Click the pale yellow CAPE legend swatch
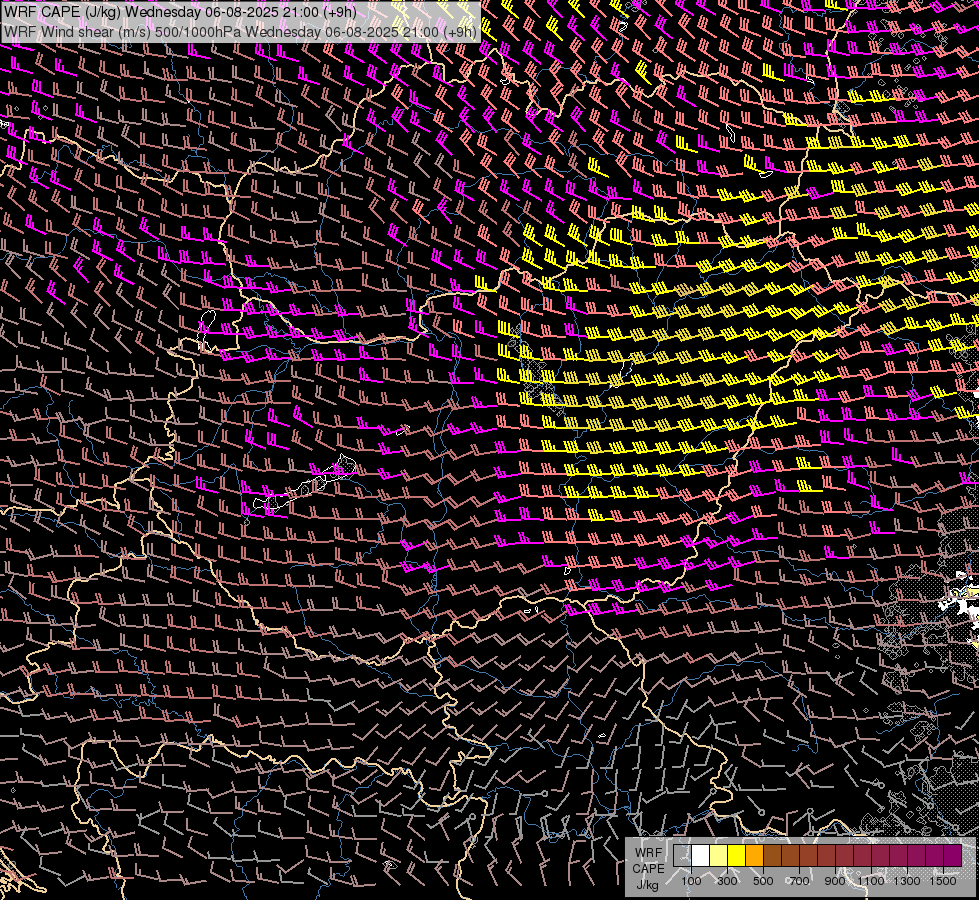 pyautogui.click(x=719, y=856)
